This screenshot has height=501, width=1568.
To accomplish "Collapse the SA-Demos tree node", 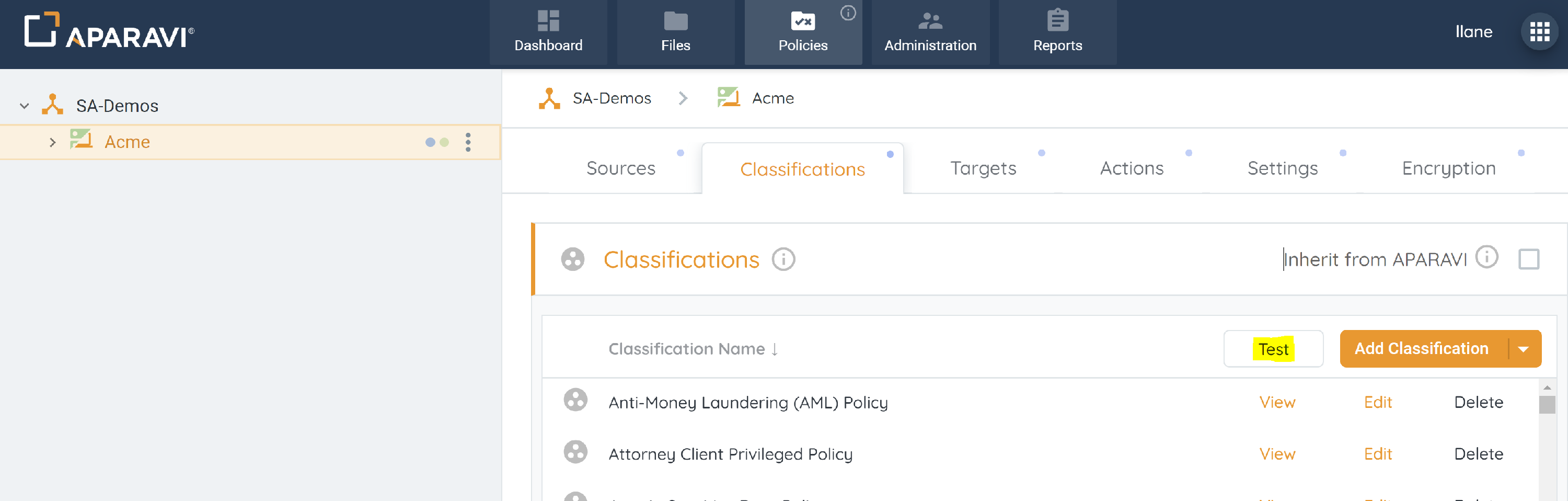I will click(x=25, y=106).
